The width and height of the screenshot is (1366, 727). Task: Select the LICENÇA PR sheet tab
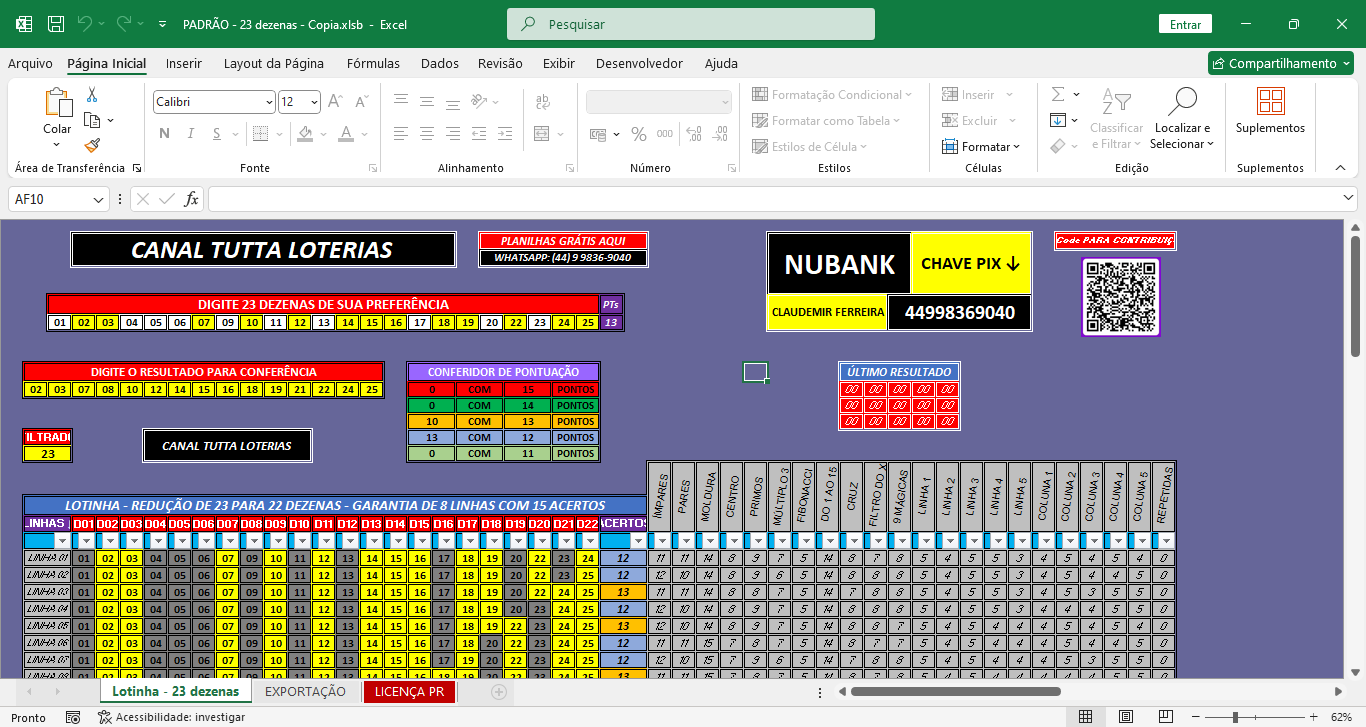(409, 691)
